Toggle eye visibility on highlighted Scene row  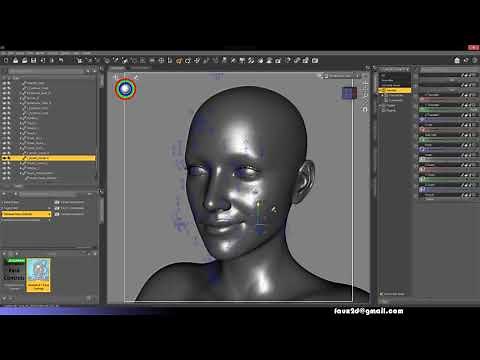click(4, 158)
